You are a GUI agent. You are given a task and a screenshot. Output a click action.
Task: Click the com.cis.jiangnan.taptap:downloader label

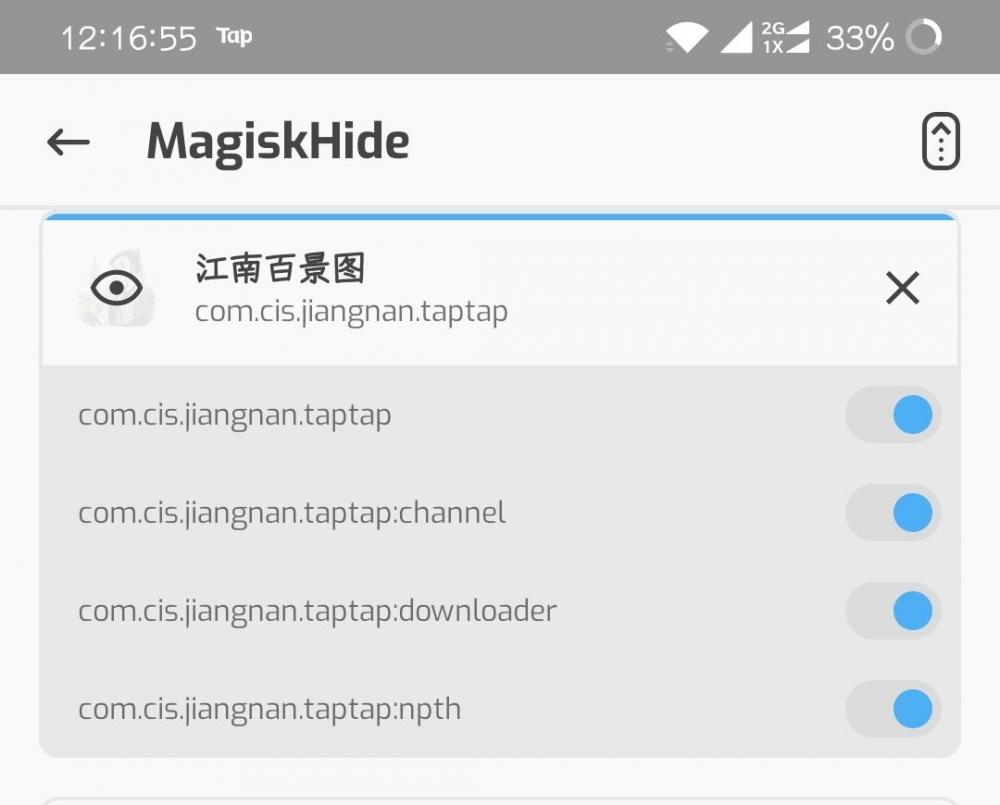pyautogui.click(x=317, y=611)
